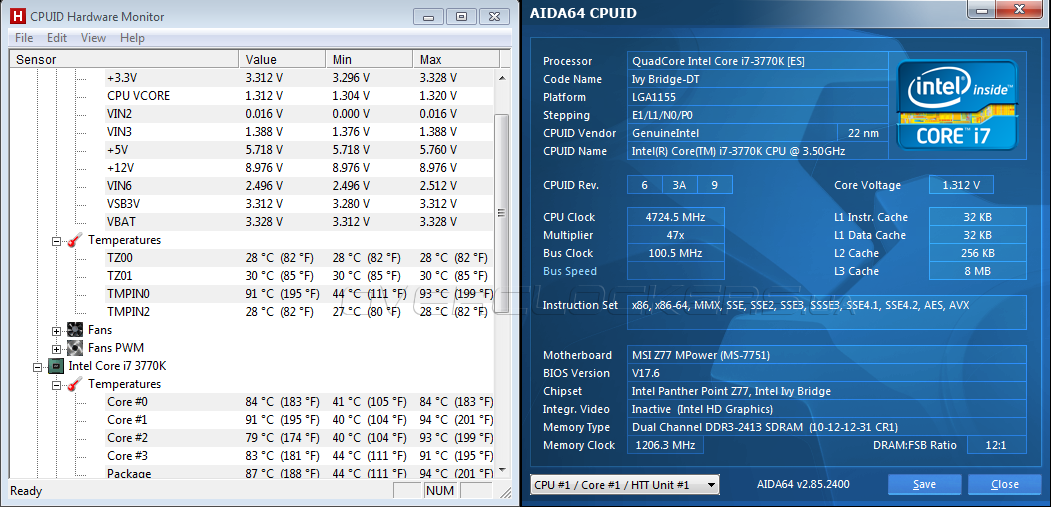The image size is (1051, 507).
Task: Click the thermometer icon beside upper Temperatures node
Action: pyautogui.click(x=76, y=239)
